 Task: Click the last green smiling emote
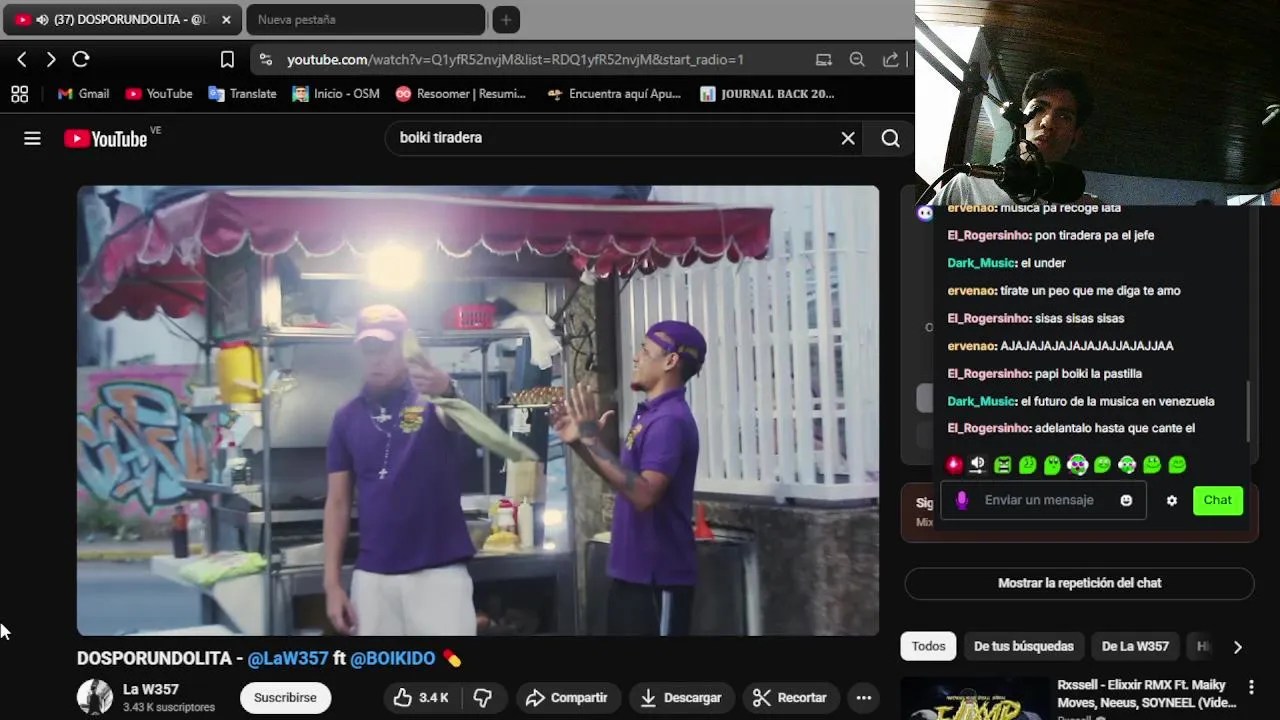coord(1177,464)
